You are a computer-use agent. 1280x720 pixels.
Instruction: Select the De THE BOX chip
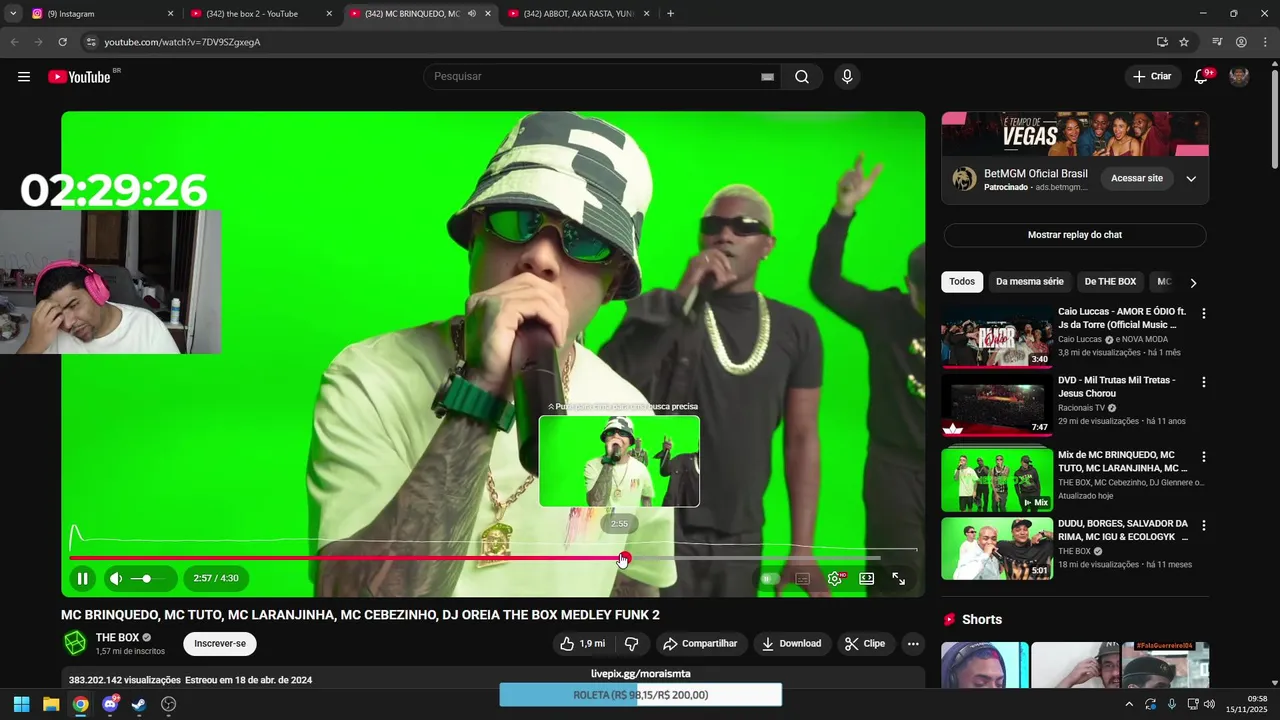(1110, 282)
